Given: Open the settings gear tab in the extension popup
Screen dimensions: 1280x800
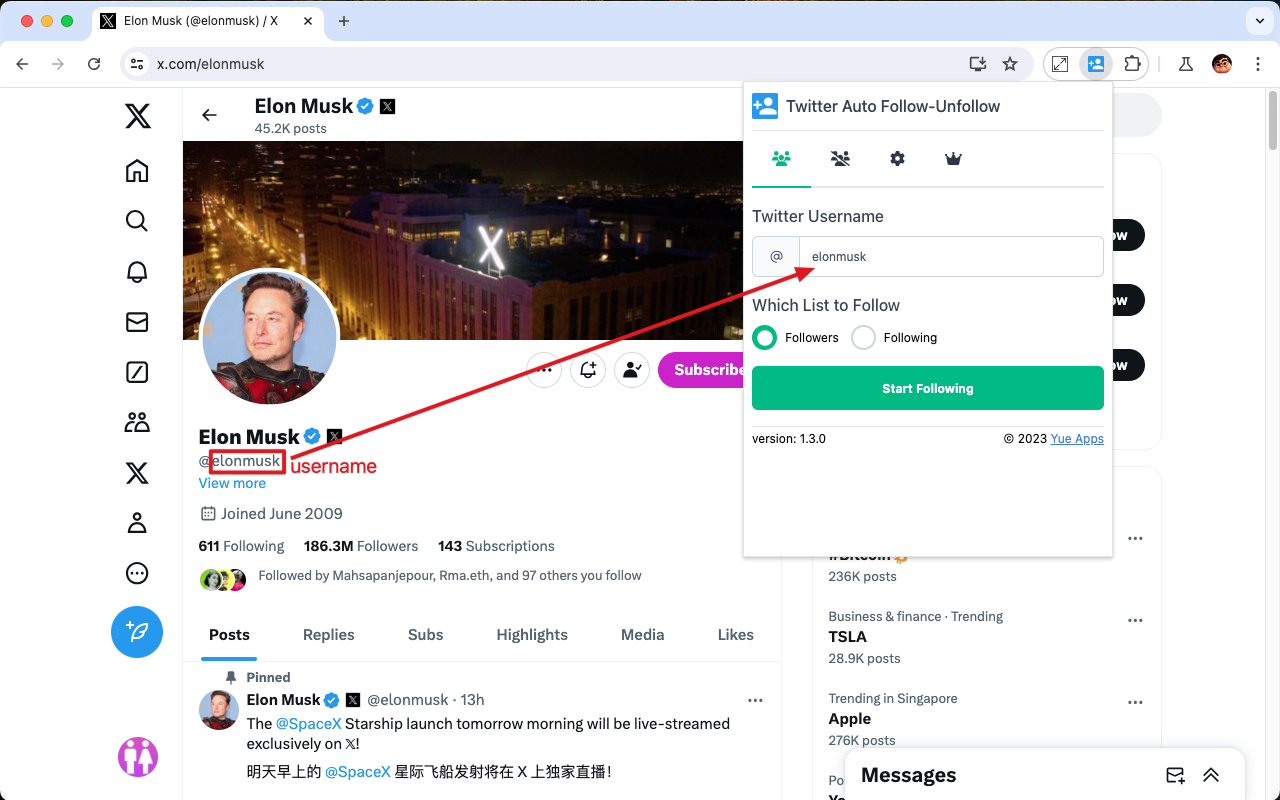Looking at the screenshot, I should 897,158.
